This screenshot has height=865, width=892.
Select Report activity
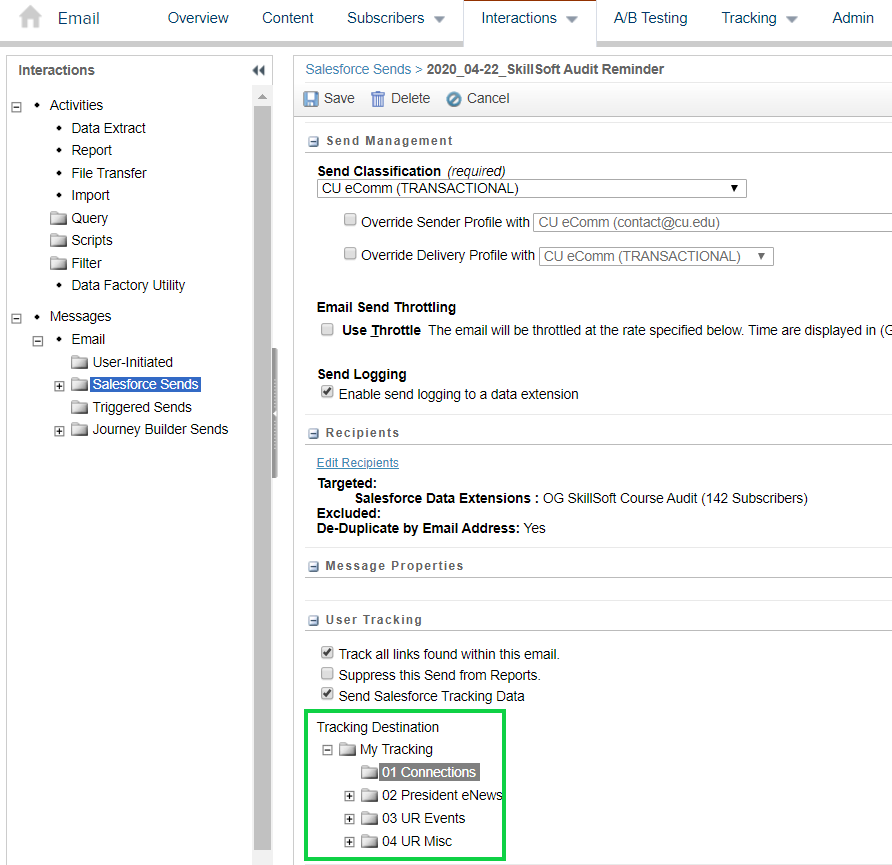pyautogui.click(x=92, y=150)
